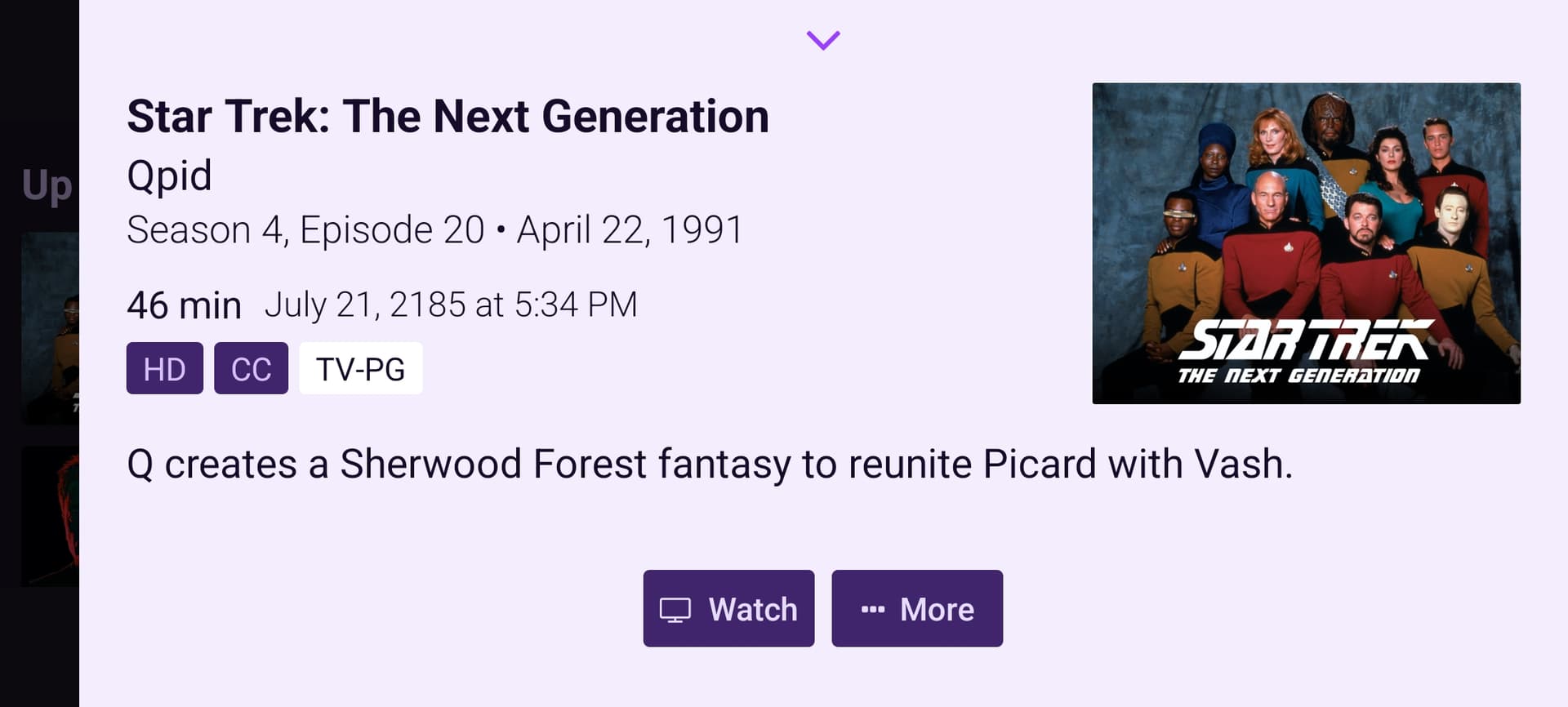Click the April 22, 1991 air date
The height and width of the screenshot is (707, 1568).
pos(630,230)
